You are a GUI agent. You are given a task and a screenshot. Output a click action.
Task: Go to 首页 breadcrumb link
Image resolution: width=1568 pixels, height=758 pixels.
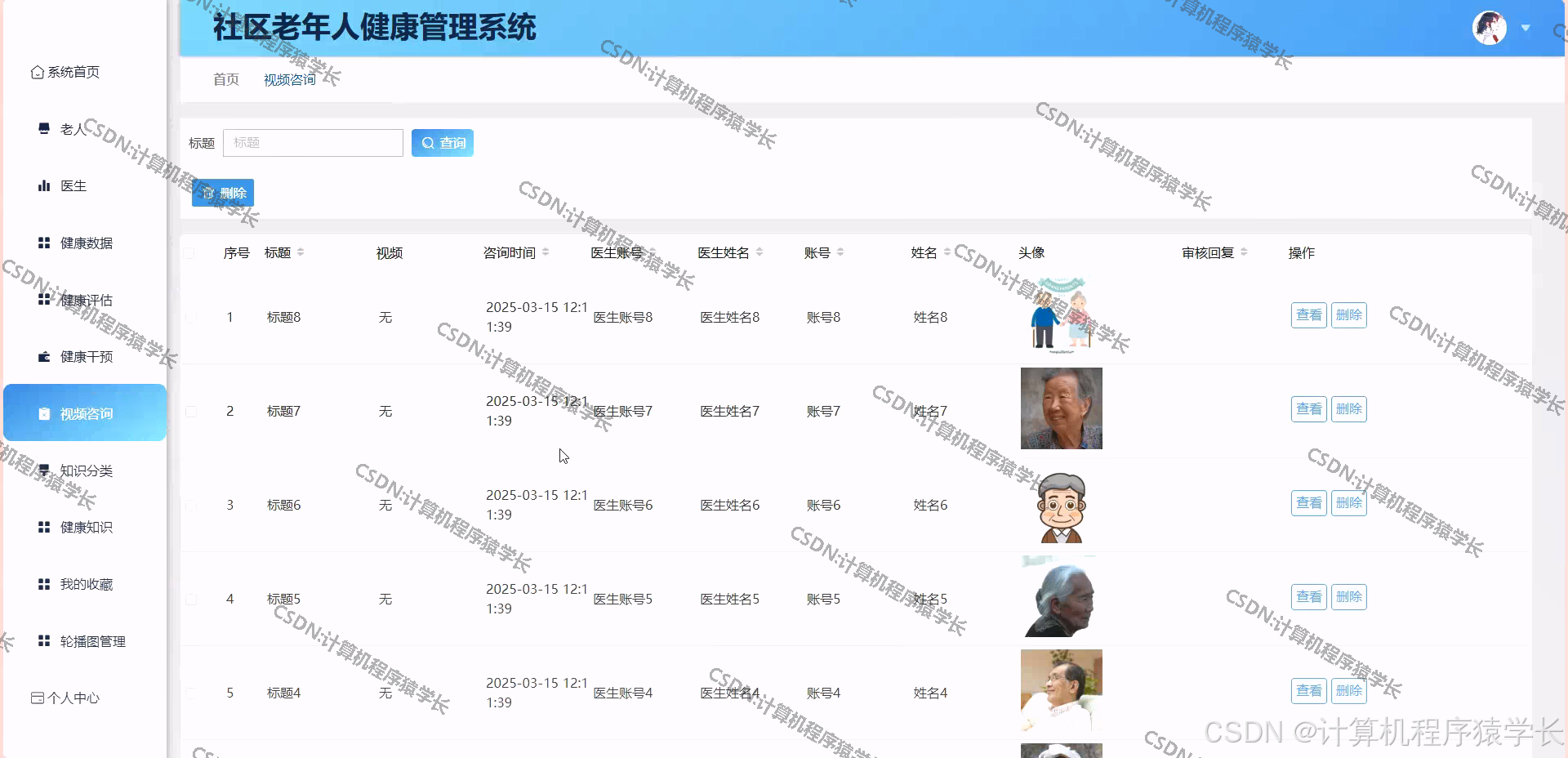(x=226, y=79)
